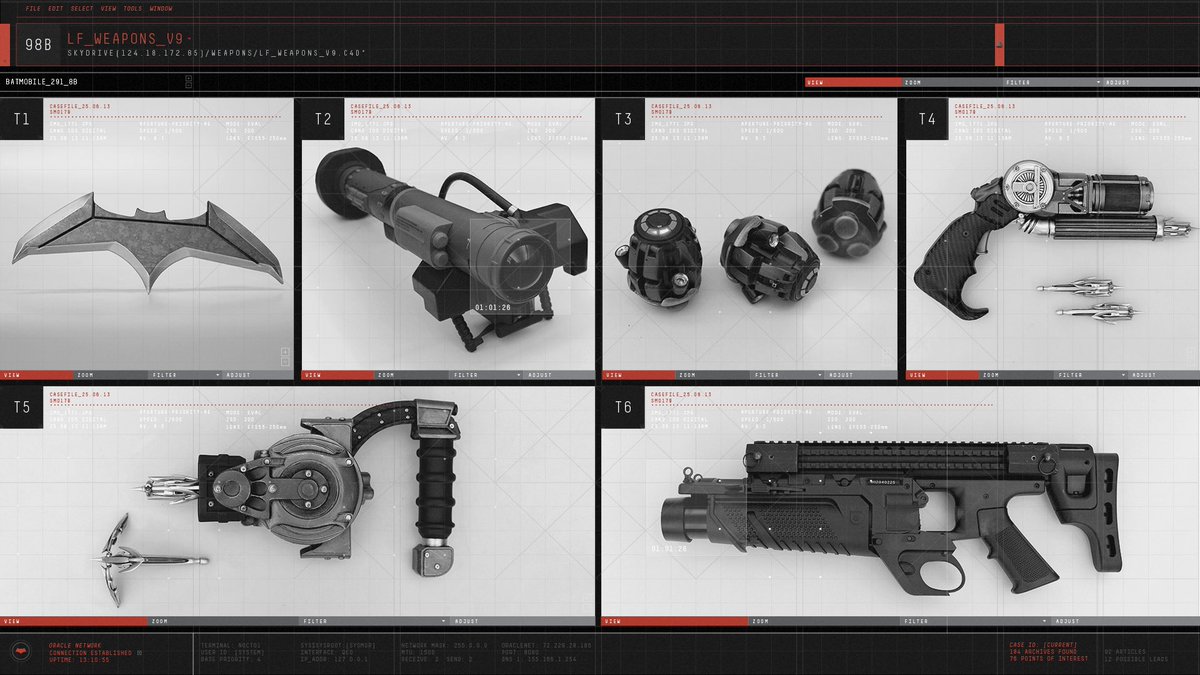Open the TOOLS menu
This screenshot has width=1200, height=675.
133,8
